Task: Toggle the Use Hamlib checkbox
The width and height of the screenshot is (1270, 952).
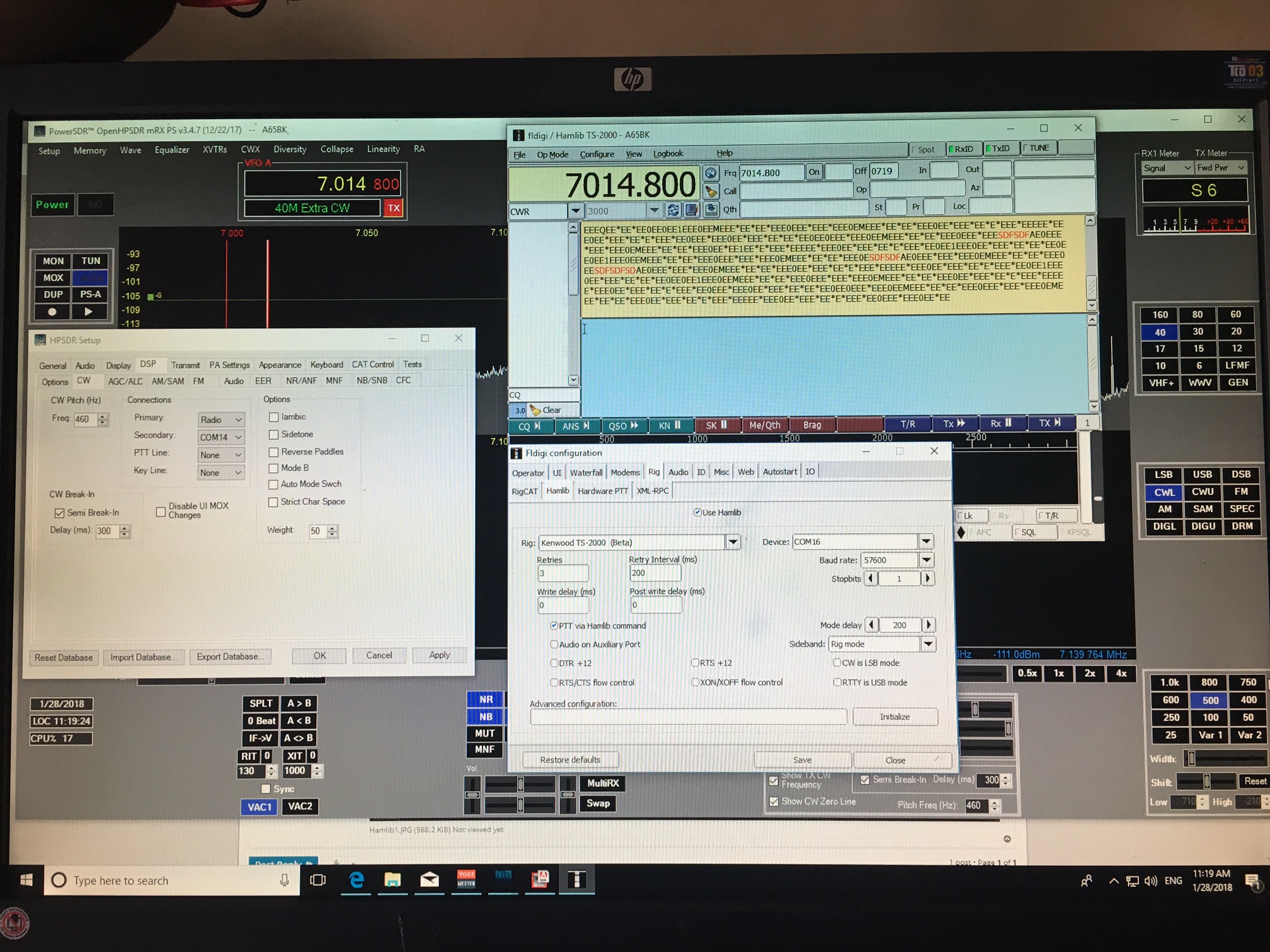Action: 697,513
